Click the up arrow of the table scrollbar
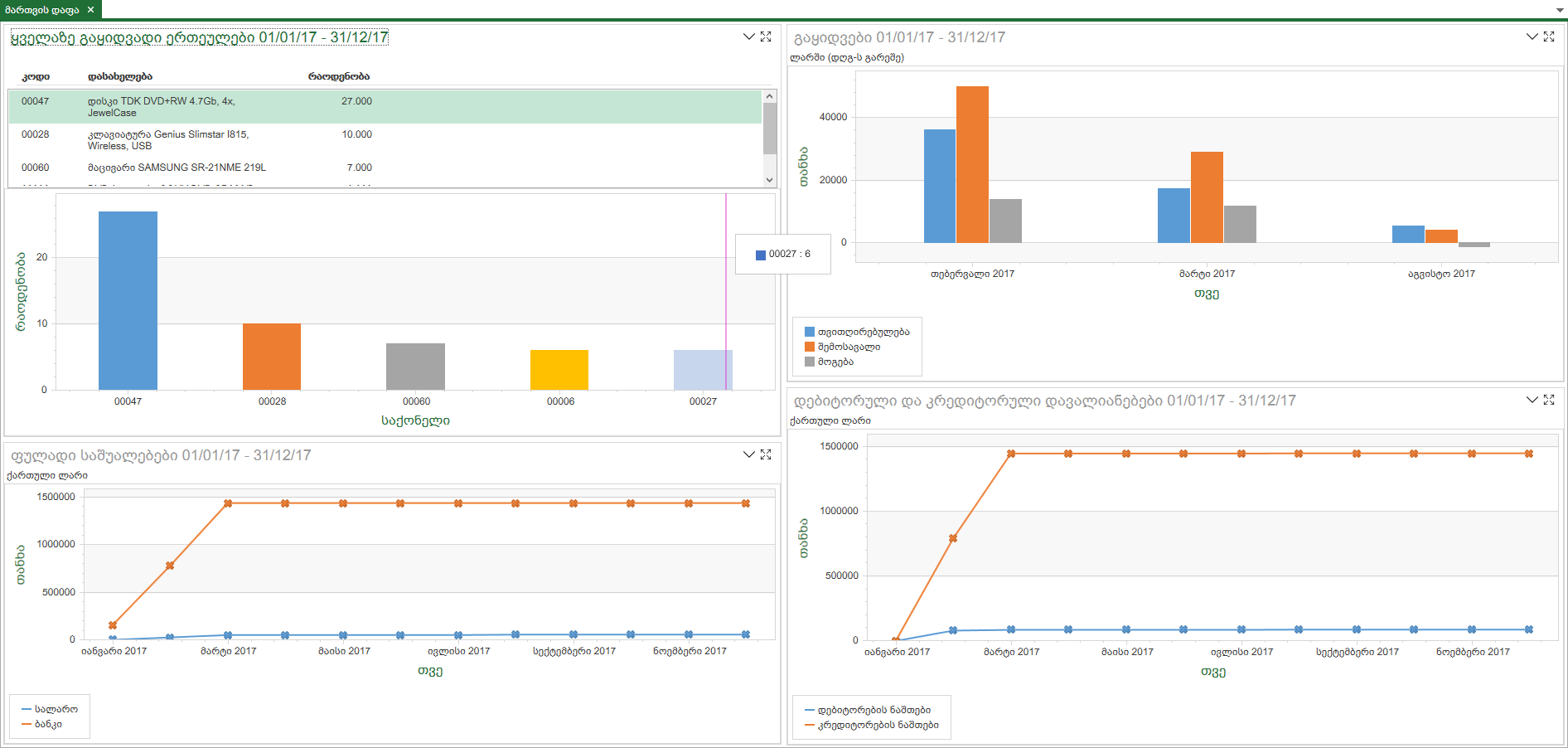Viewport: 1568px width, 748px height. [770, 96]
